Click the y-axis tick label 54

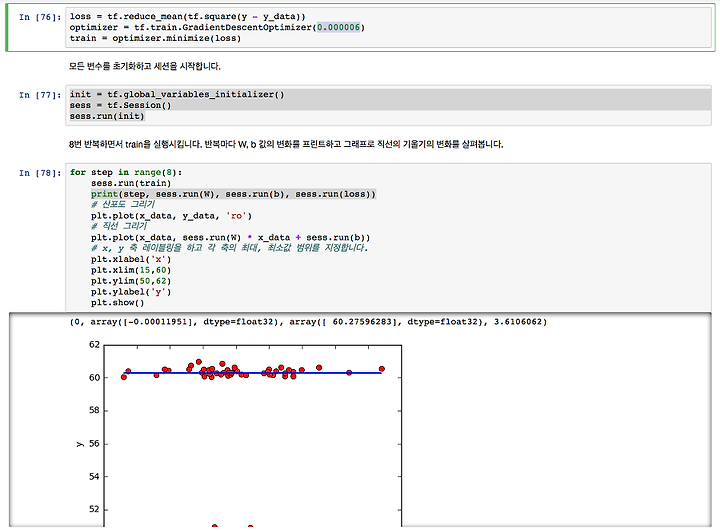94,476
